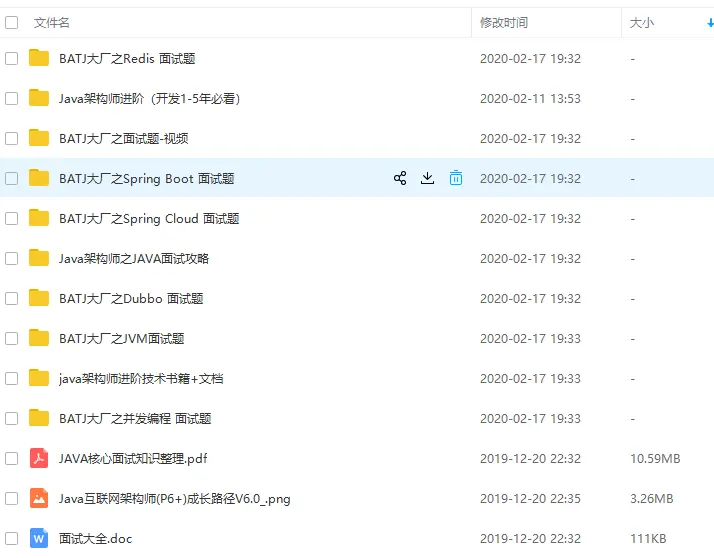The width and height of the screenshot is (714, 558).
Task: Open folder BATJ大厂之并发编程 面试题
Action: click(x=135, y=418)
